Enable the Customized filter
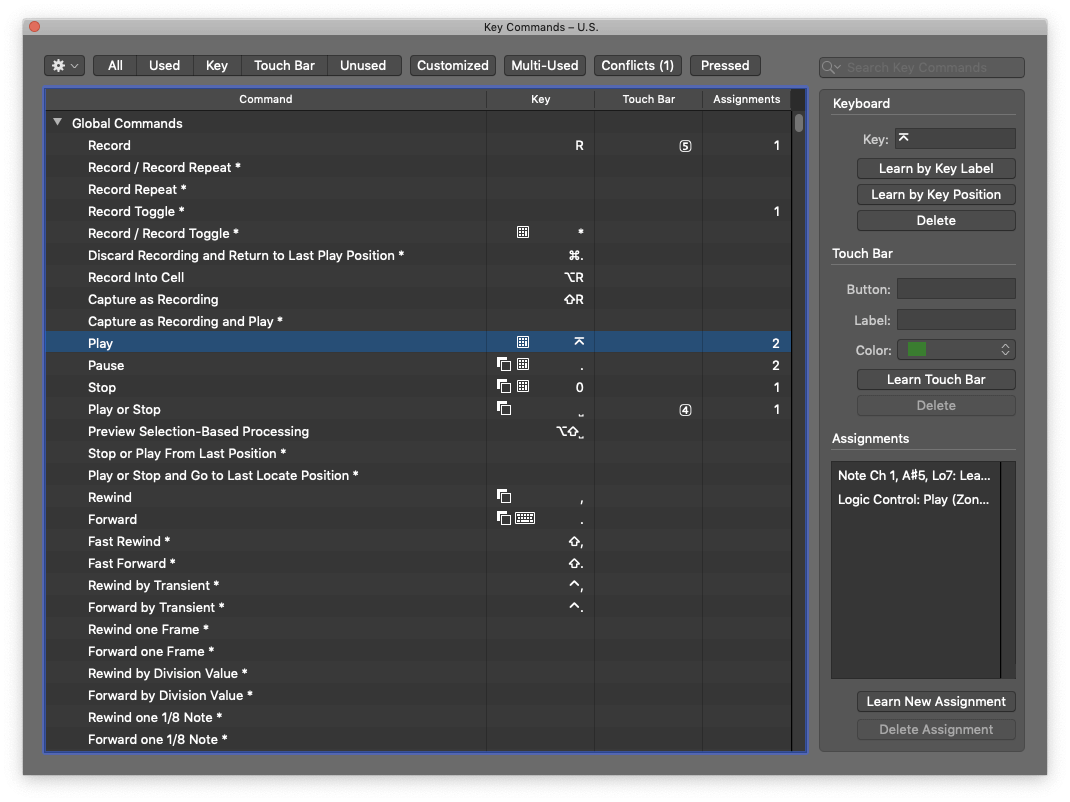Image resolution: width=1070 pixels, height=802 pixels. [452, 65]
